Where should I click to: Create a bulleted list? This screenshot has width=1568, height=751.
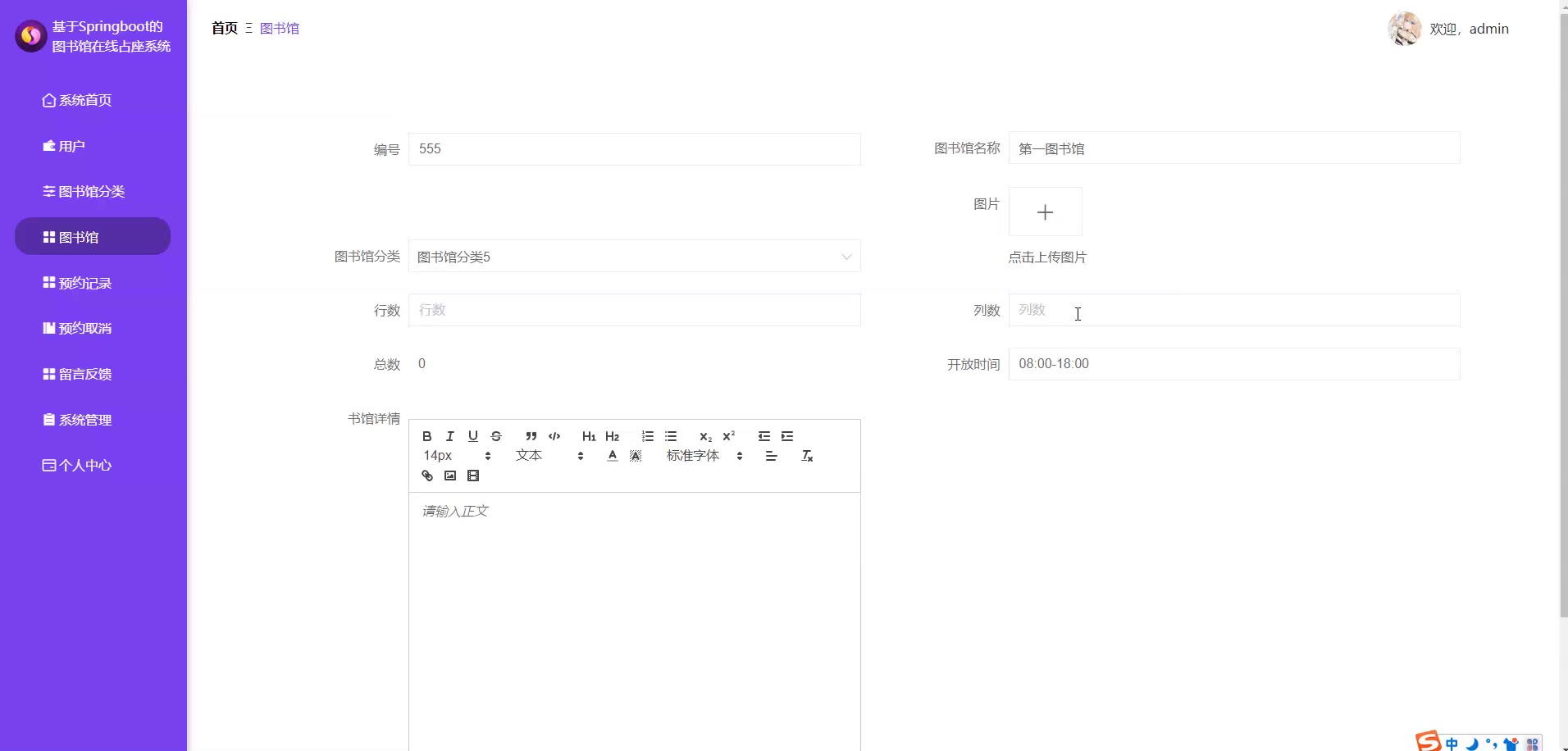(671, 436)
